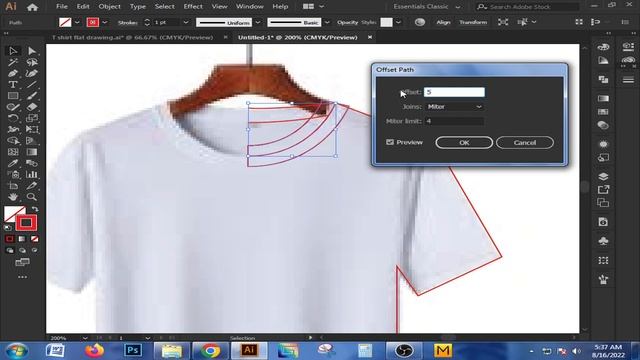Set Gradient mode below fill swatch
Viewport: 640px width, 360px height.
[22, 239]
